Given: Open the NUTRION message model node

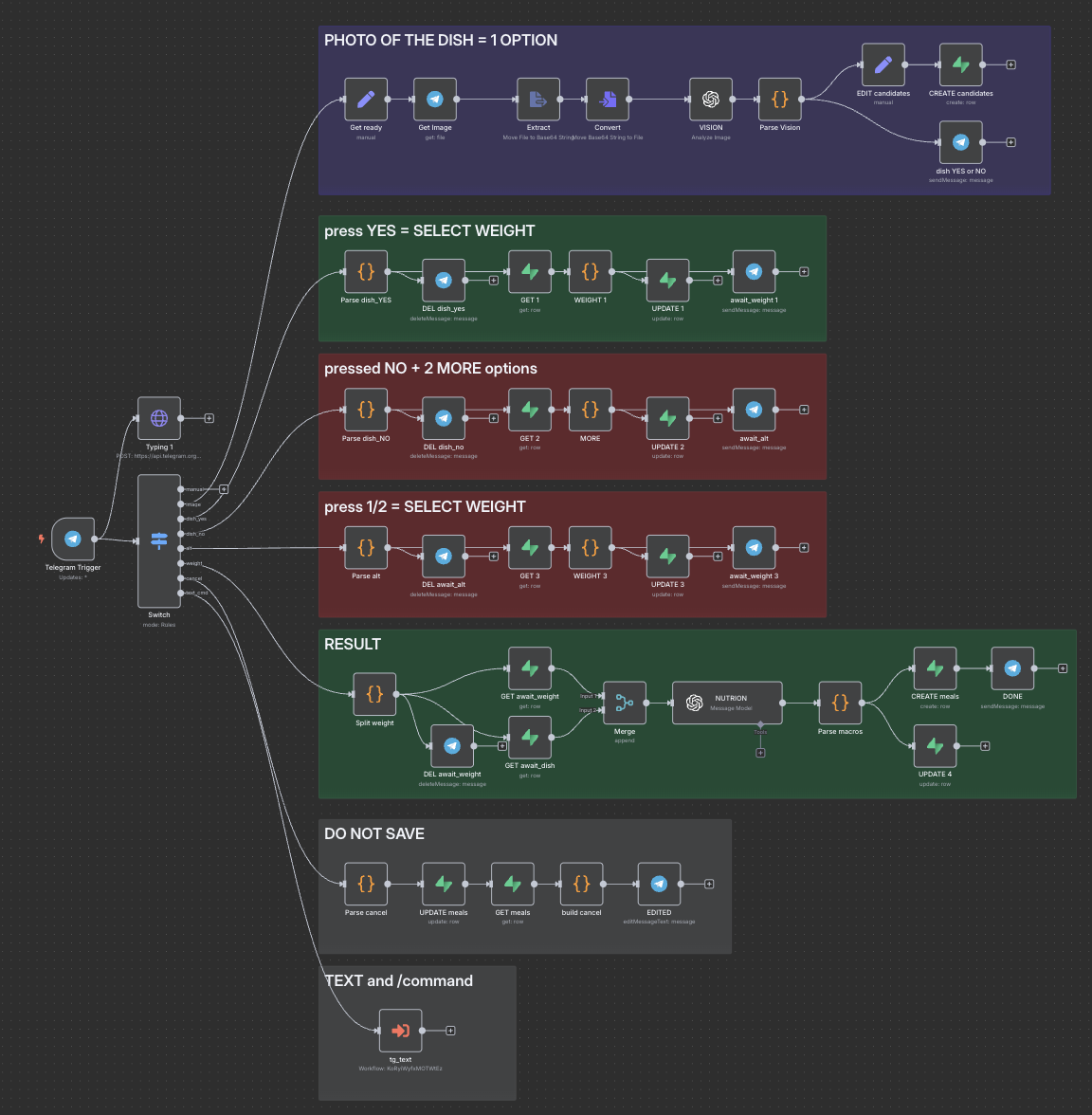Looking at the screenshot, I should [x=727, y=703].
